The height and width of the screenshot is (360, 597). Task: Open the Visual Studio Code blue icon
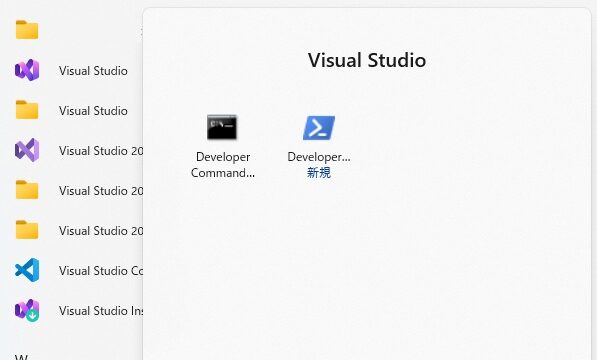pyautogui.click(x=27, y=270)
